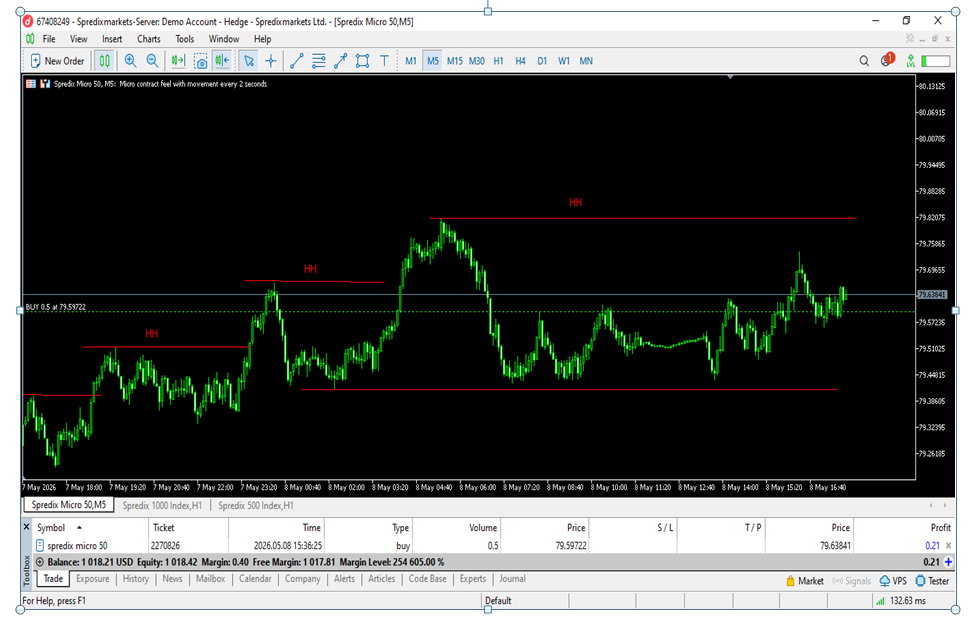969x623 pixels.
Task: Sort positions by Profit column
Action: click(903, 528)
